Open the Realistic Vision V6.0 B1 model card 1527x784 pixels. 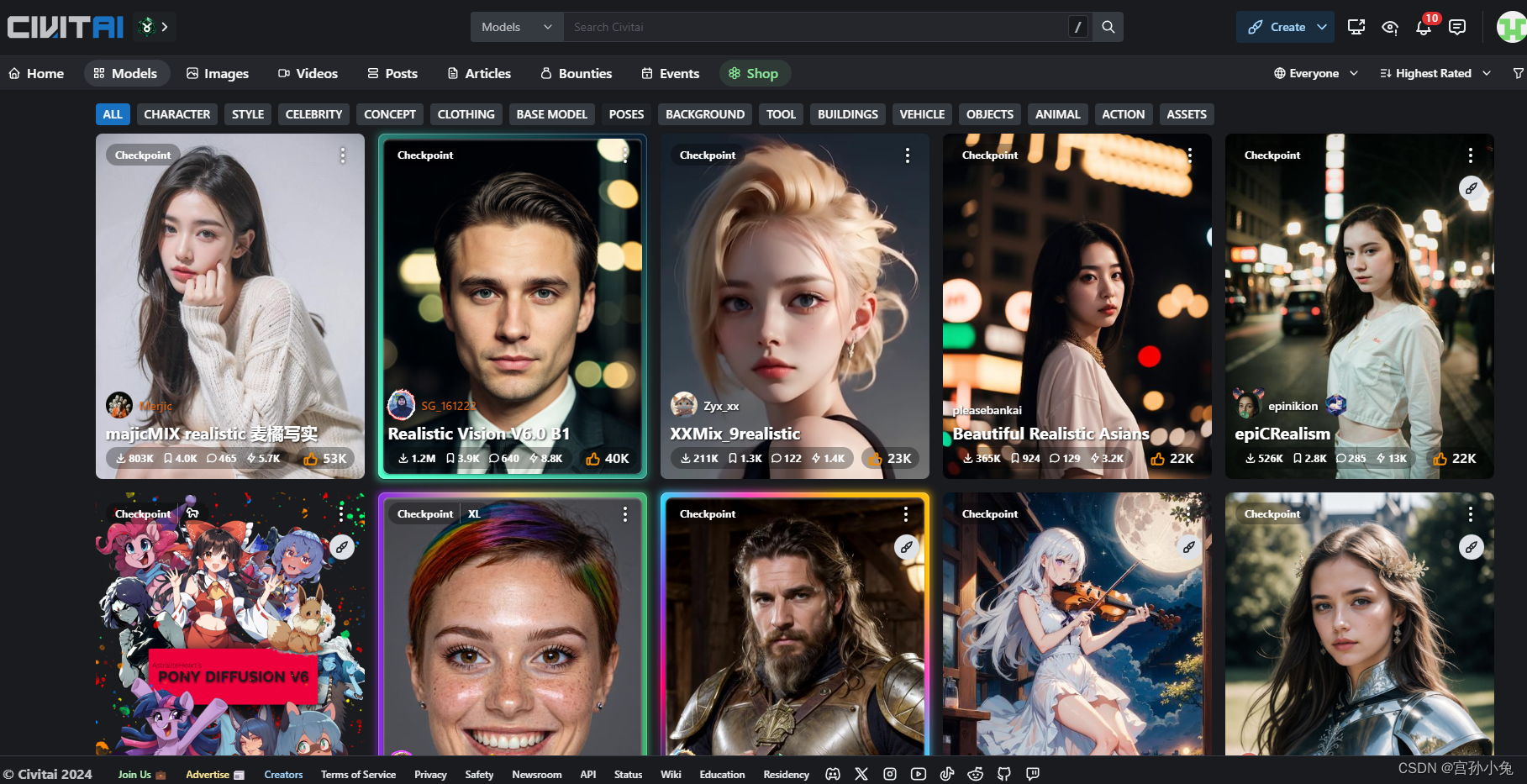point(513,306)
